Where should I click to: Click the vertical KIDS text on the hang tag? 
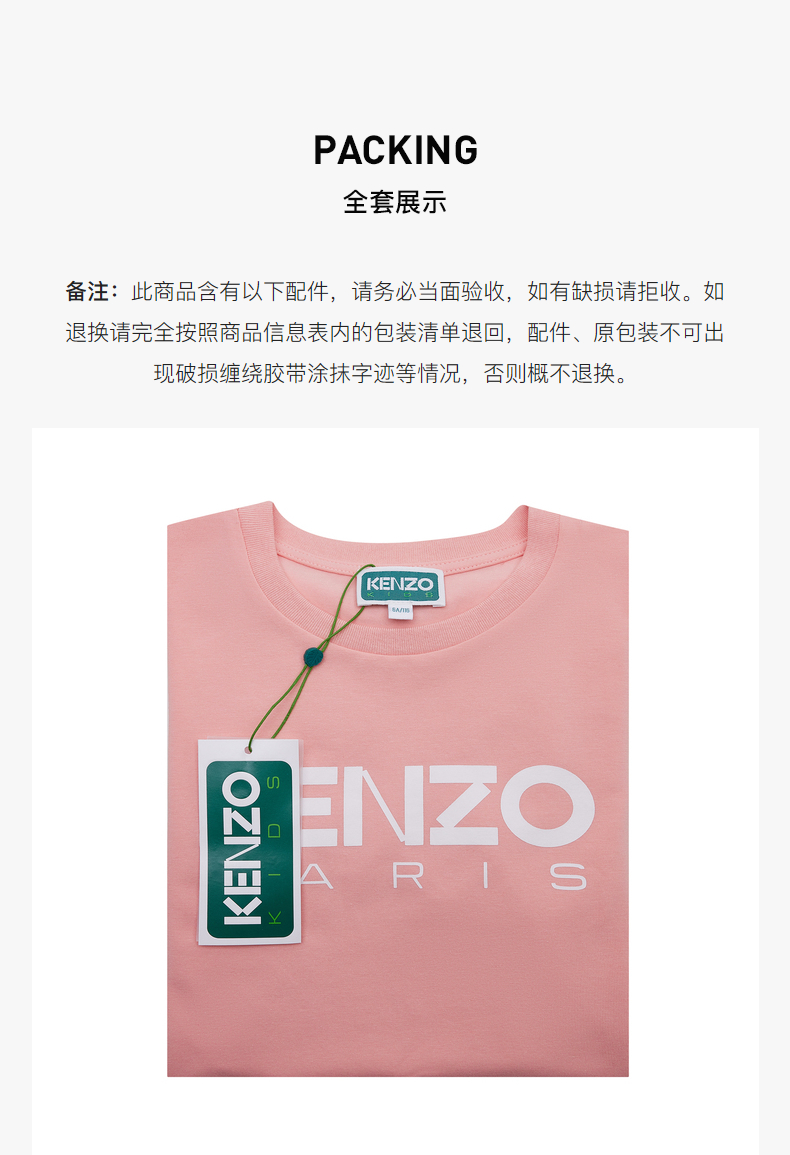click(274, 848)
